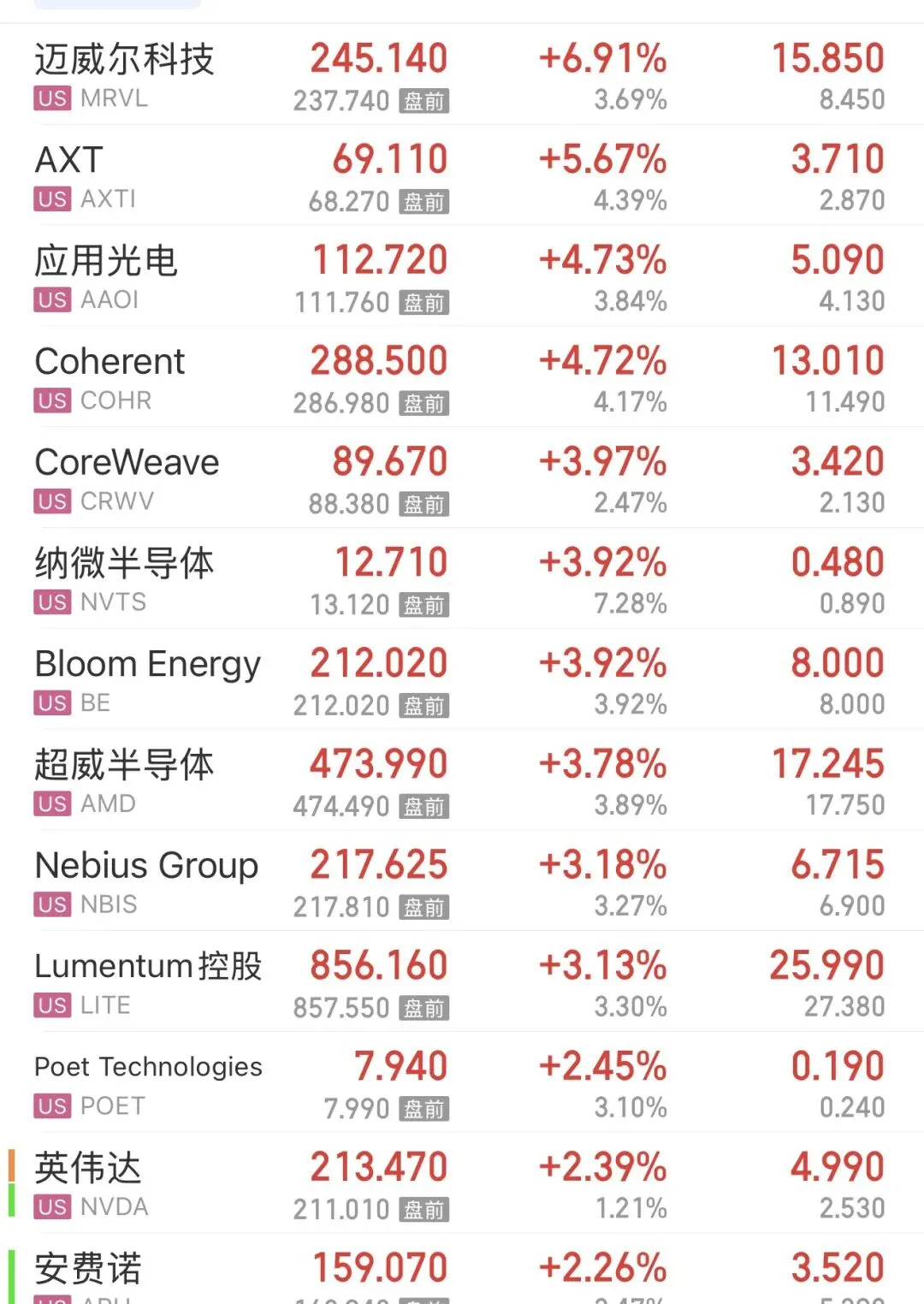
Task: Open CoreWeave stock quote
Action: 462,478
